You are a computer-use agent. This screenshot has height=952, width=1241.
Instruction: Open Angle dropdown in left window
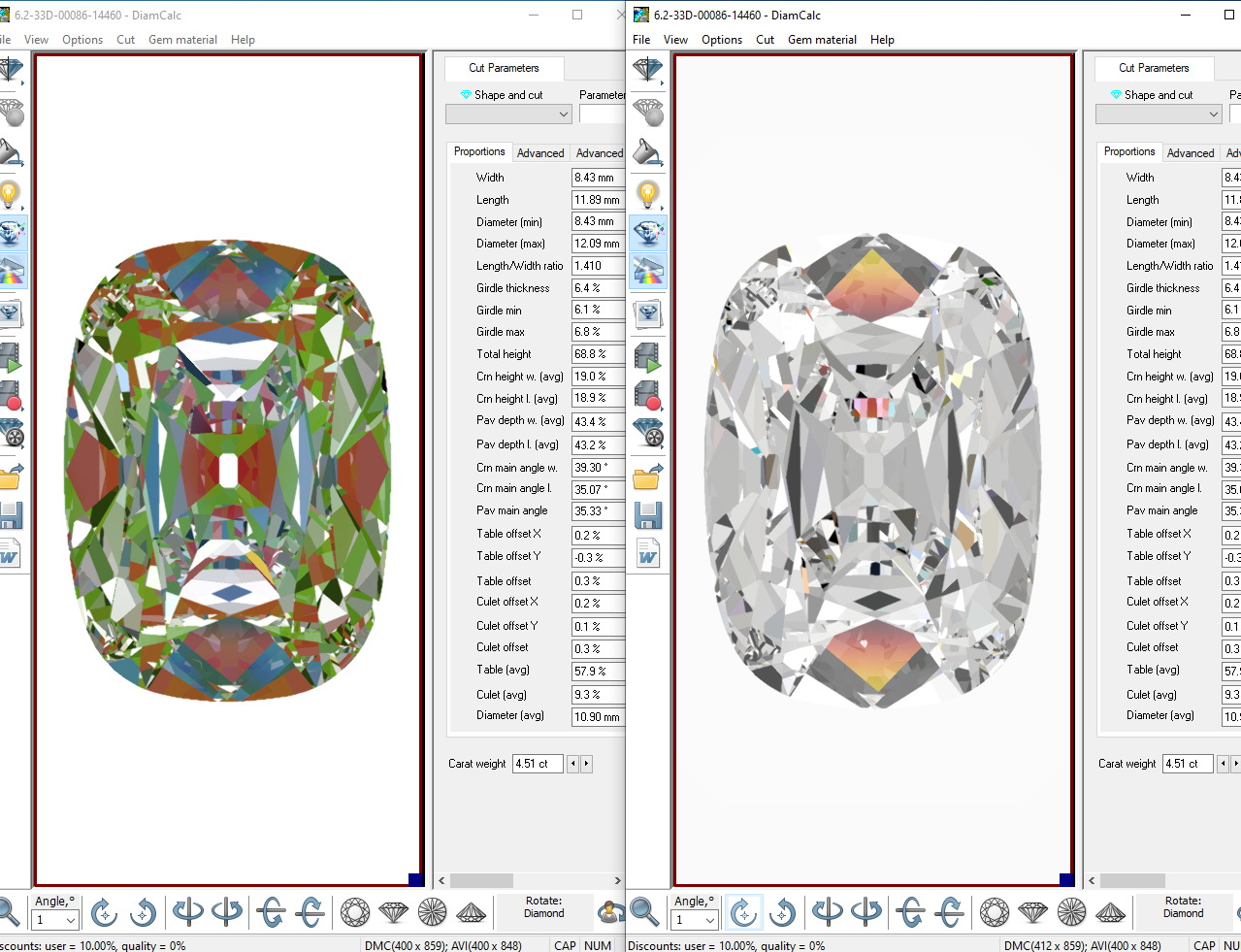pyautogui.click(x=70, y=920)
